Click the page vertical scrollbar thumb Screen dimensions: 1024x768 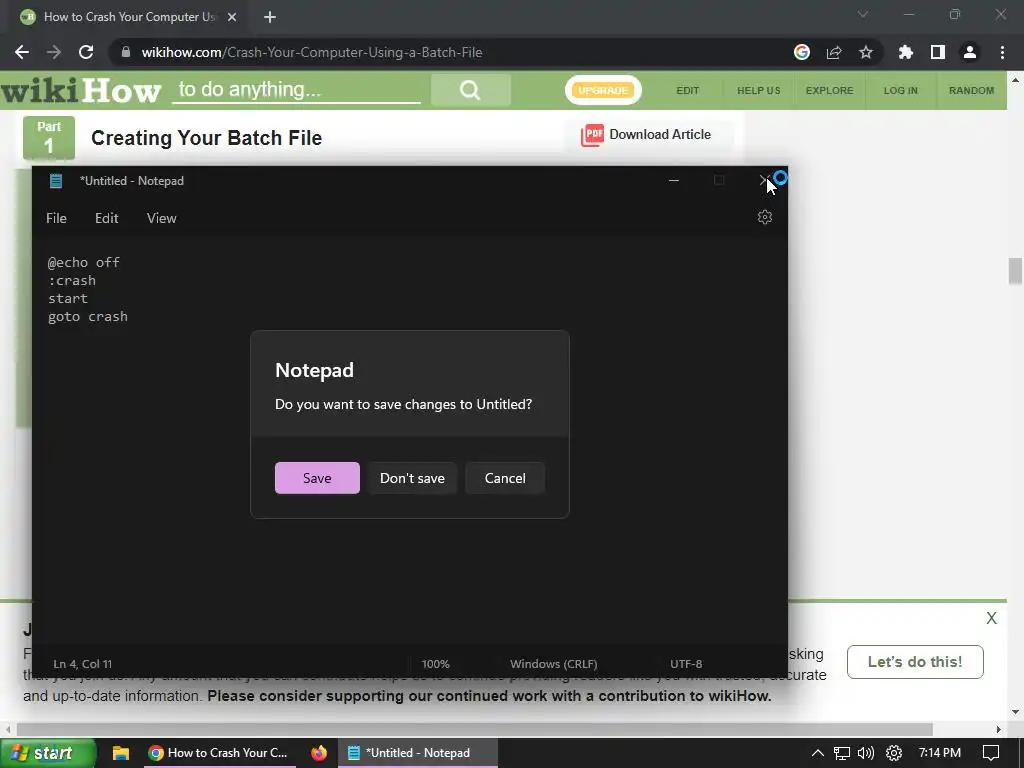point(1016,271)
